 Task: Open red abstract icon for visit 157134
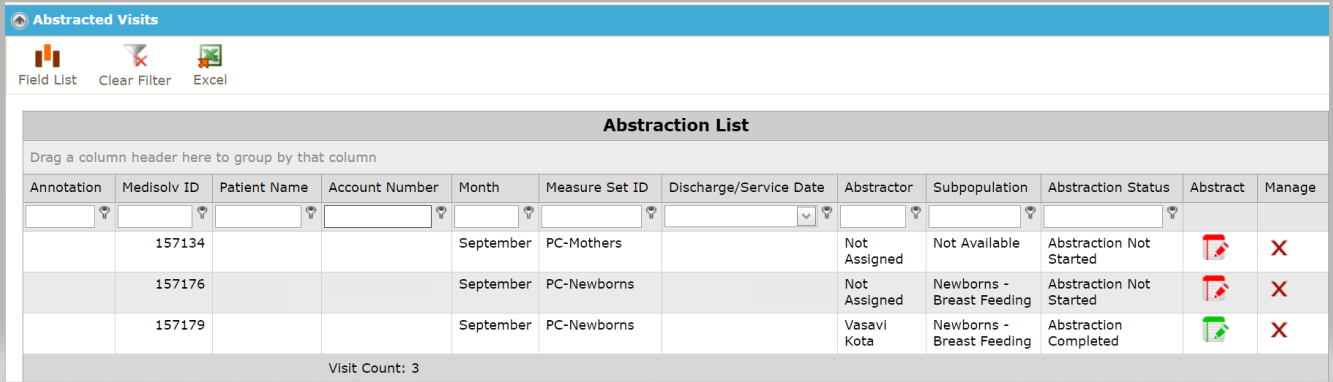click(x=1215, y=249)
